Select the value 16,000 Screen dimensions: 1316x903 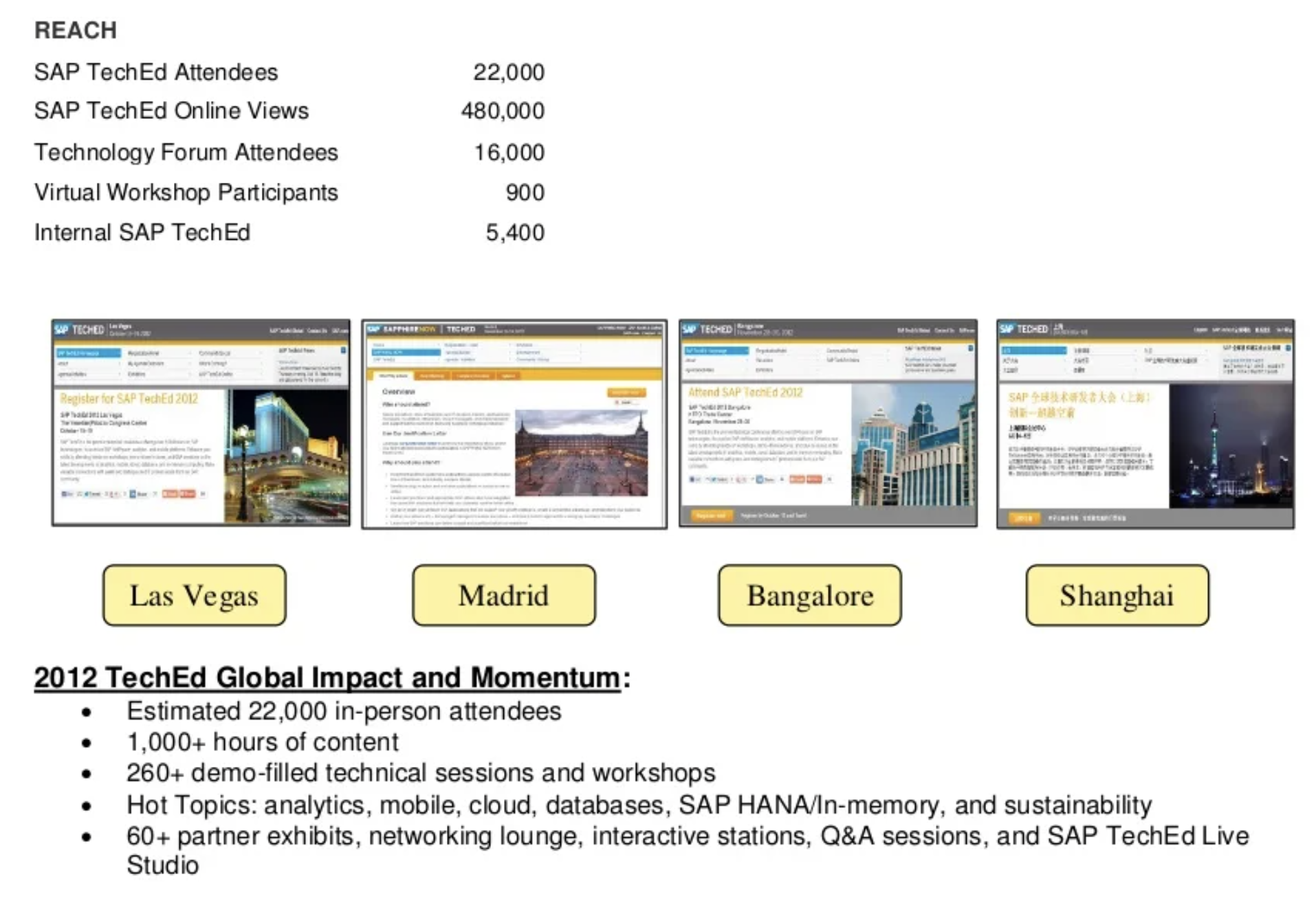point(509,152)
